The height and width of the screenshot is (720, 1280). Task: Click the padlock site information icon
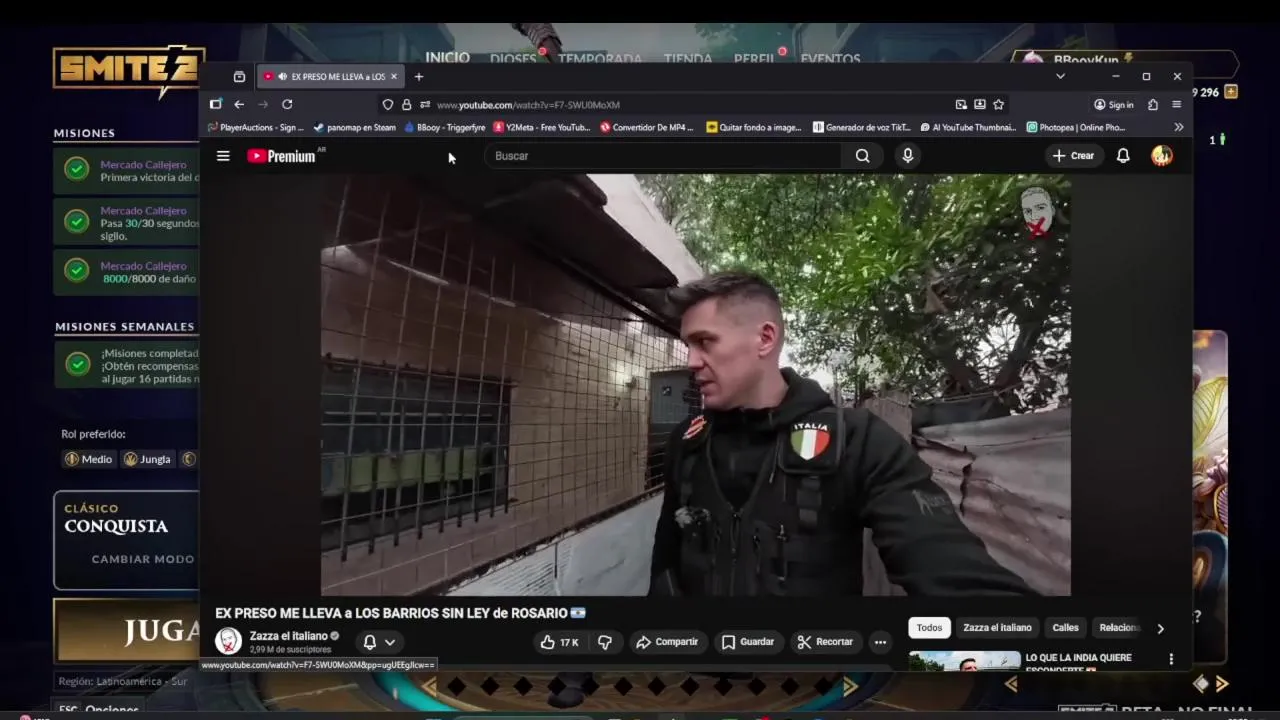406,104
